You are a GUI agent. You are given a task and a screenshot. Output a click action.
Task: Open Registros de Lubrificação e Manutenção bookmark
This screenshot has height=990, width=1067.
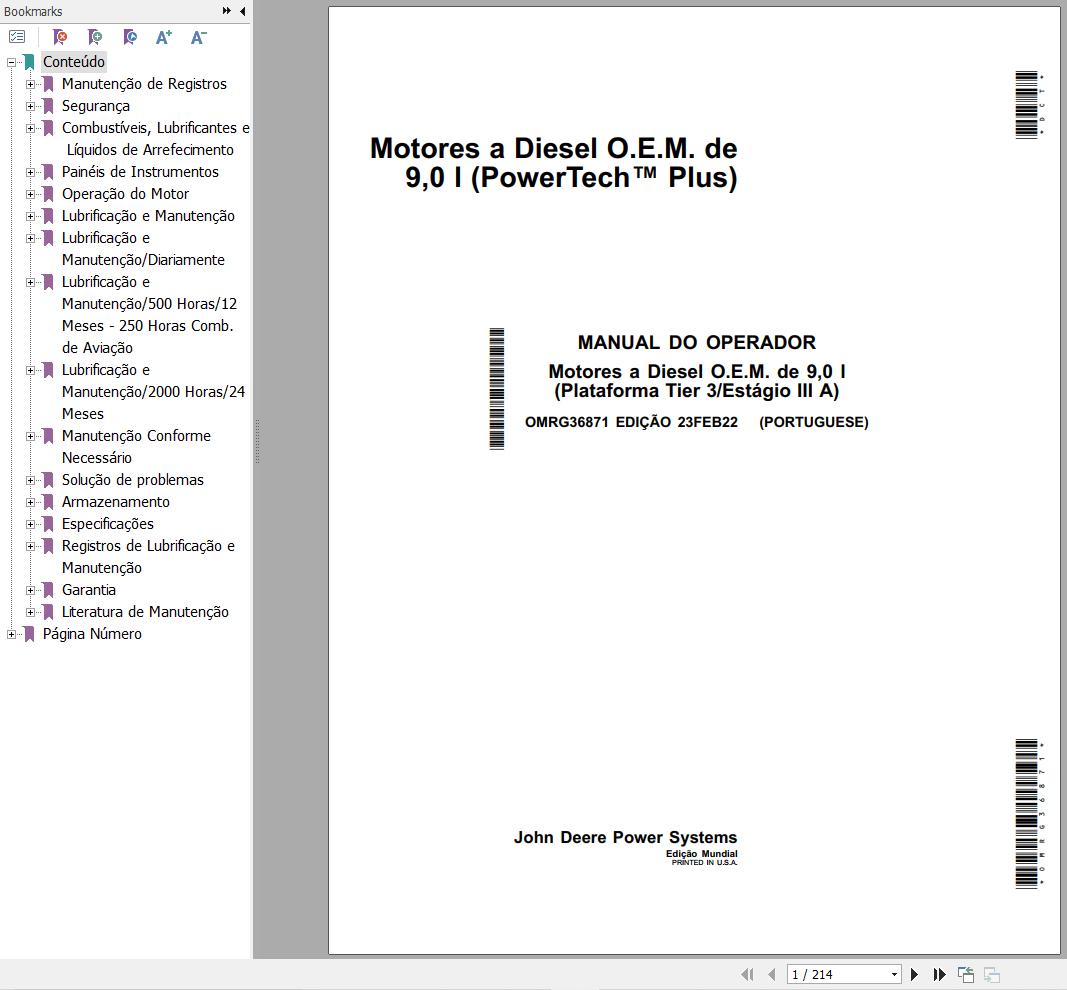[148, 557]
